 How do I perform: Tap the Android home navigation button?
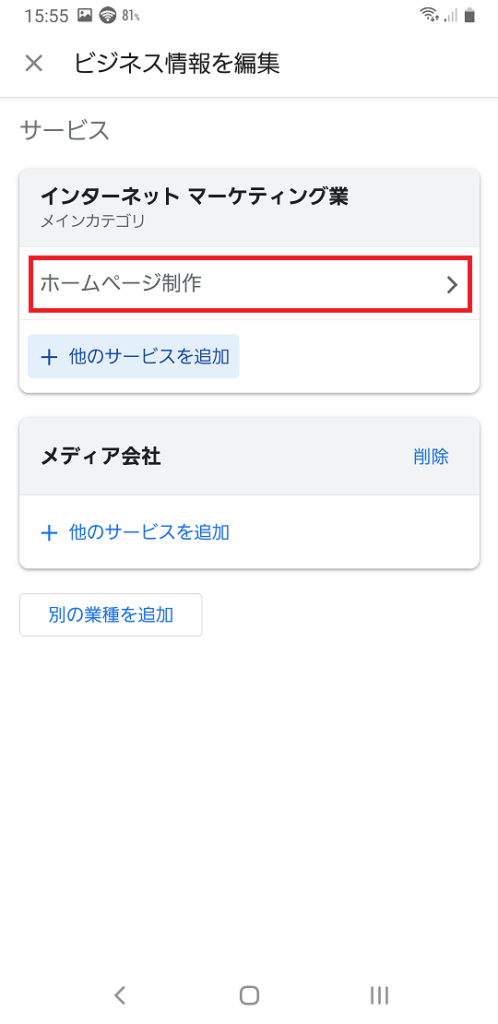coord(249,995)
